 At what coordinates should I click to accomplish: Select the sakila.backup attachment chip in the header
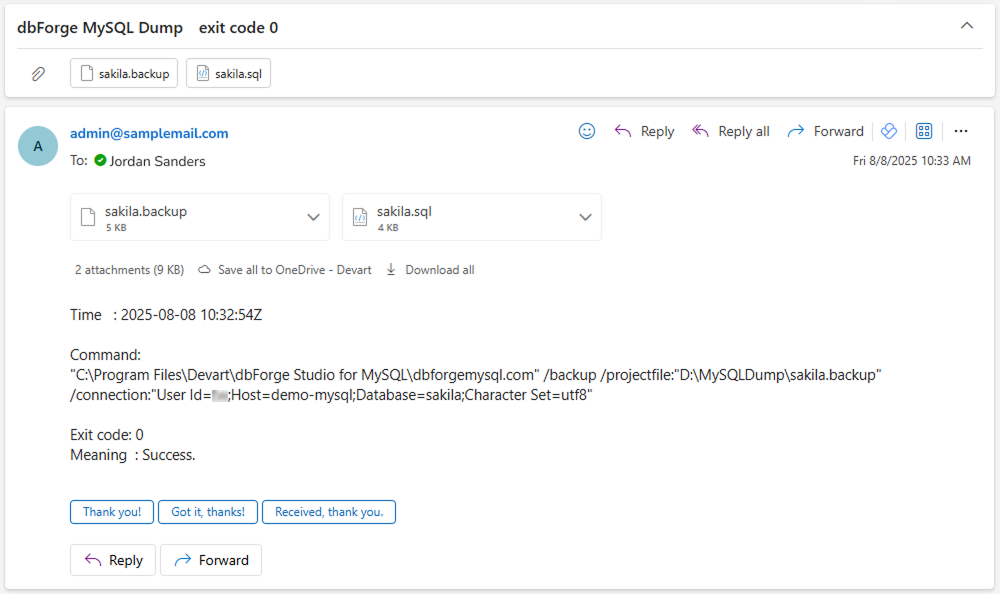(x=123, y=72)
